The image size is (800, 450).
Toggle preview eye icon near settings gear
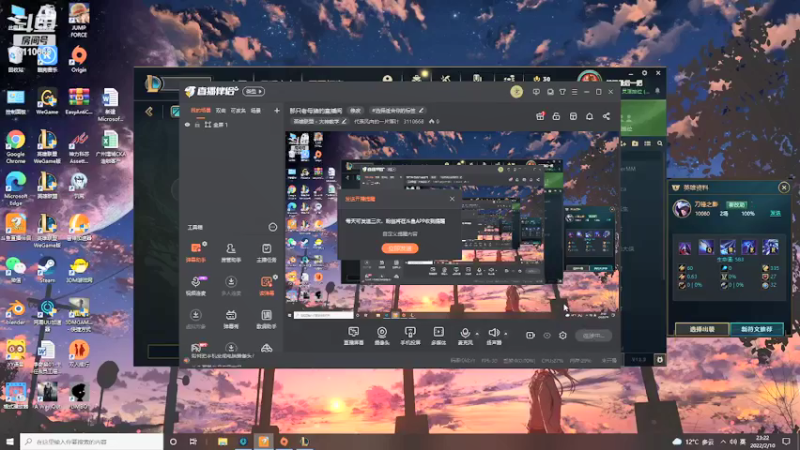tap(546, 336)
